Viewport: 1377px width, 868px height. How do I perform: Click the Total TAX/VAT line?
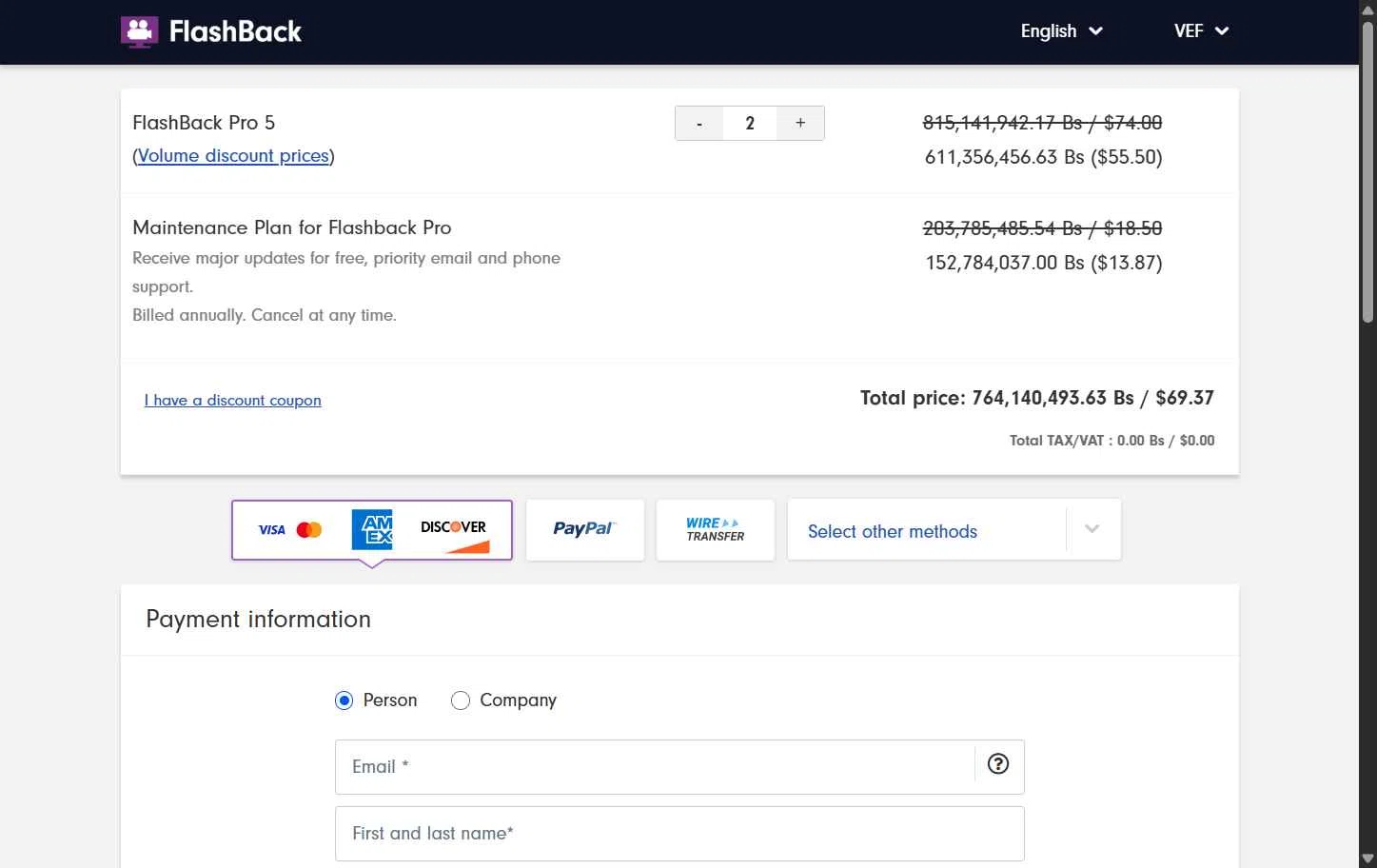(x=1111, y=441)
